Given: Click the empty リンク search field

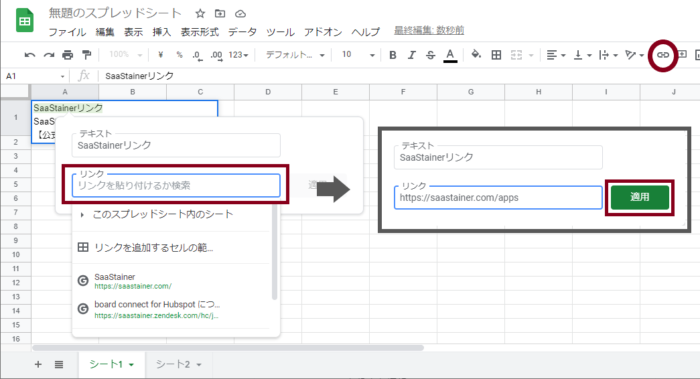Looking at the screenshot, I should tap(176, 185).
